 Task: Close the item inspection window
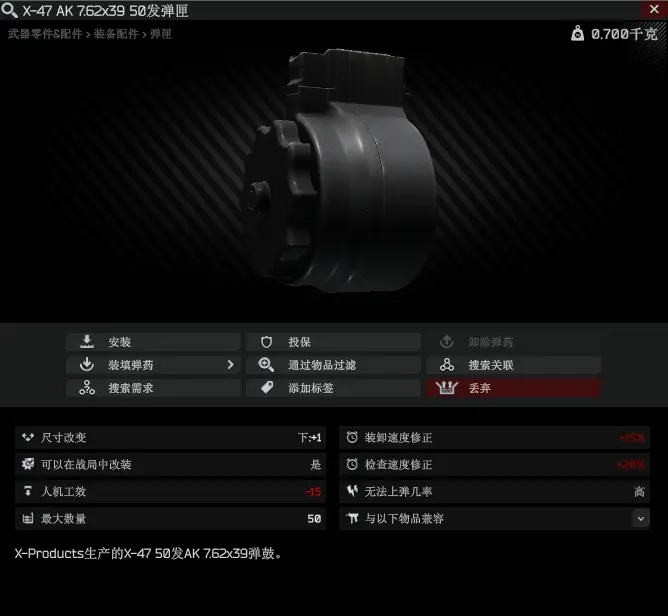point(654,9)
